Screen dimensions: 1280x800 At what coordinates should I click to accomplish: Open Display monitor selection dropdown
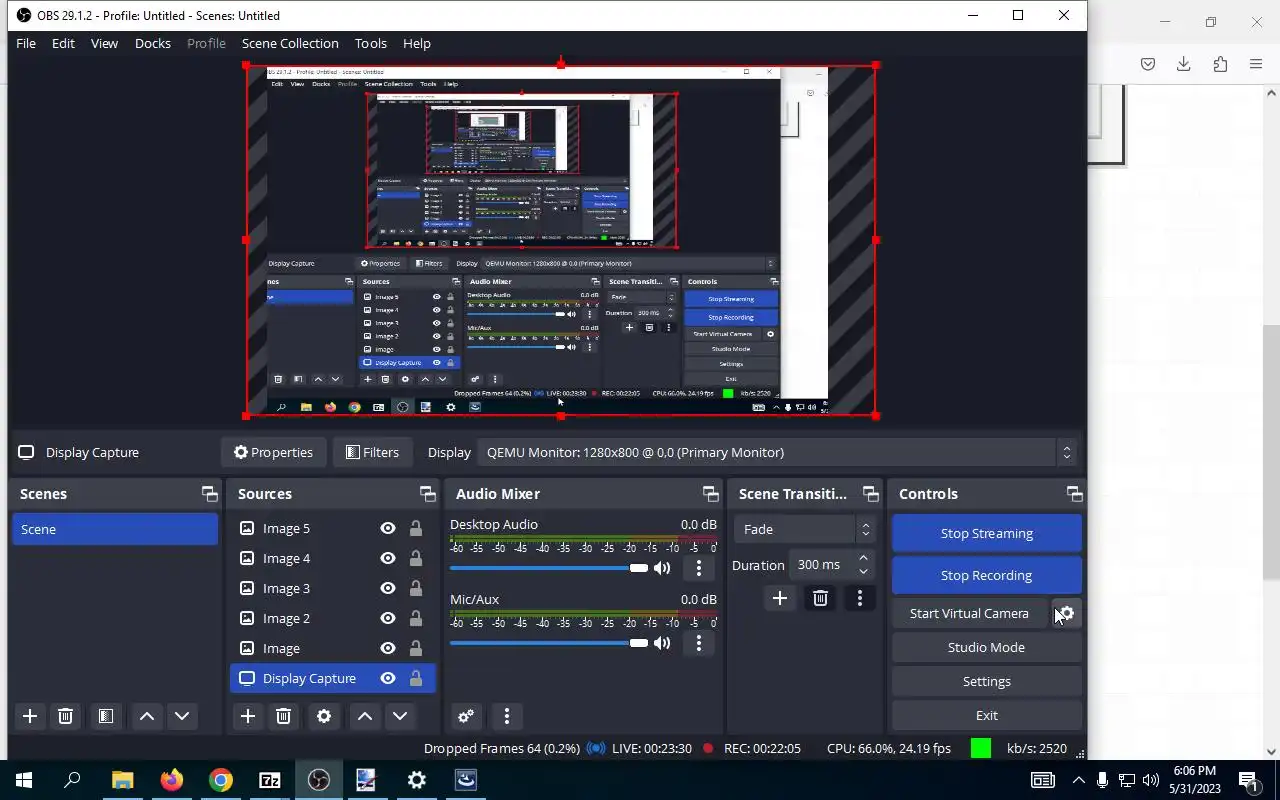(778, 452)
